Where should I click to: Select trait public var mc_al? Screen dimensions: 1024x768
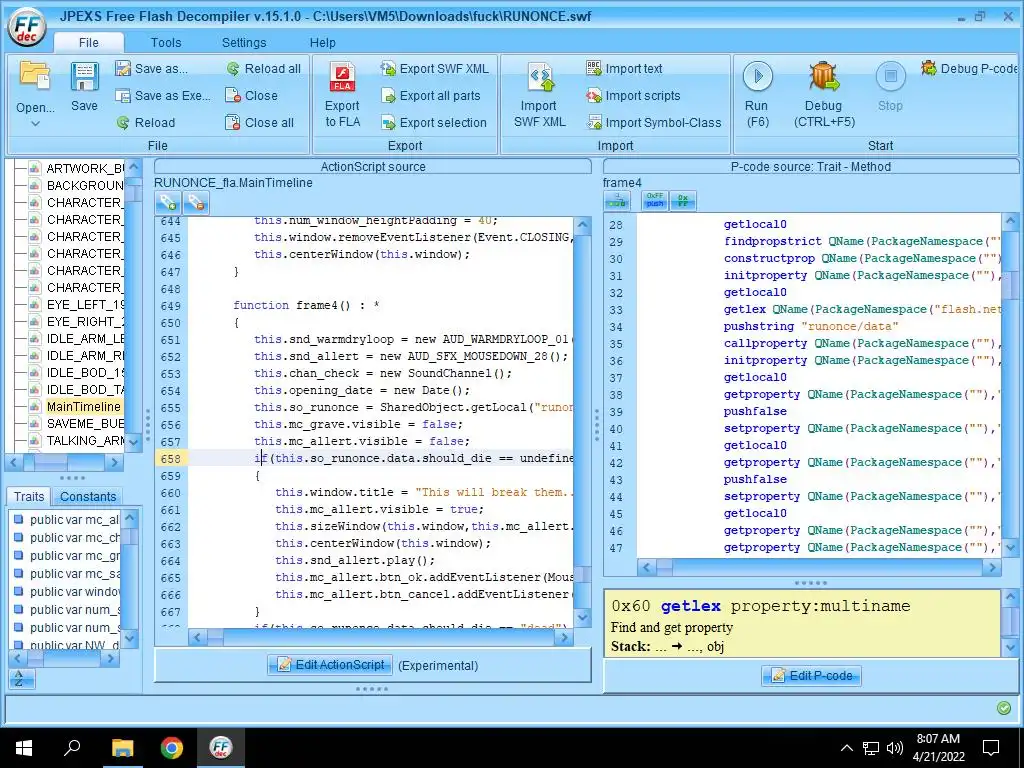[x=66, y=520]
